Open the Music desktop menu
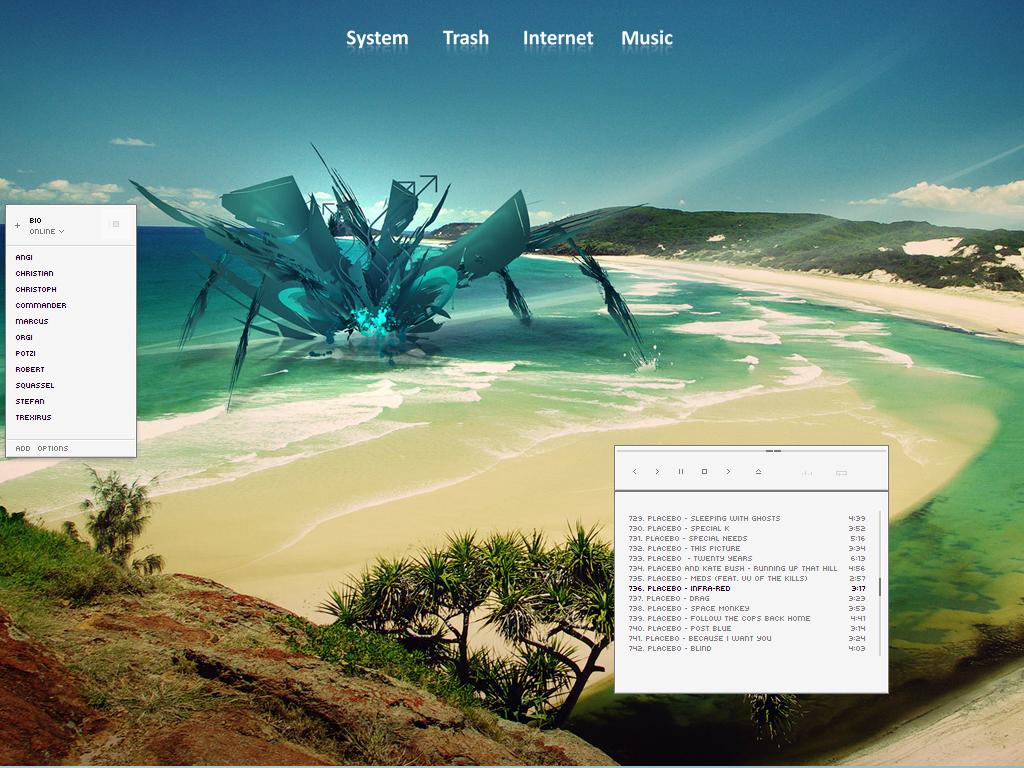 click(647, 38)
